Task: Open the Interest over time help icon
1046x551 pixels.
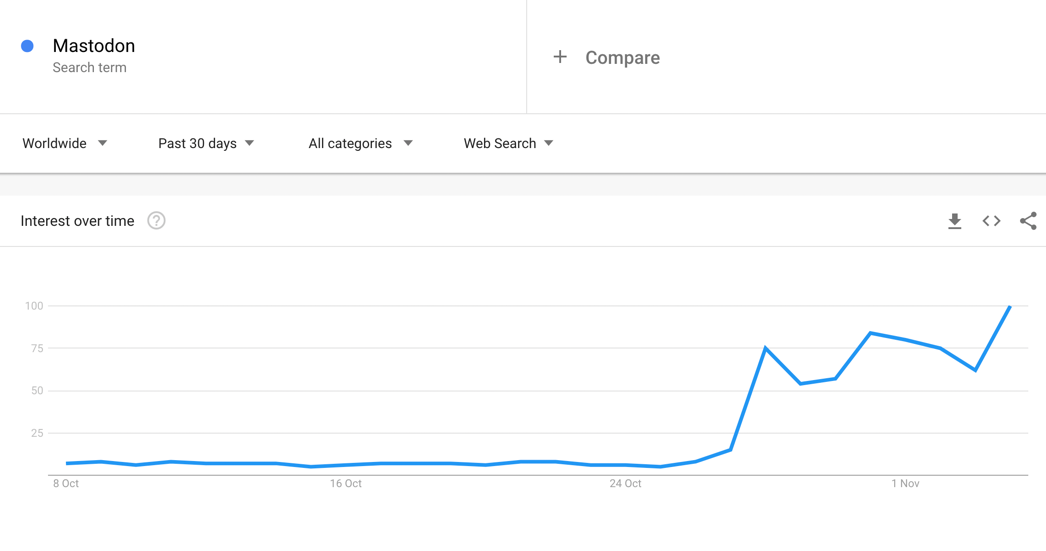Action: click(156, 221)
